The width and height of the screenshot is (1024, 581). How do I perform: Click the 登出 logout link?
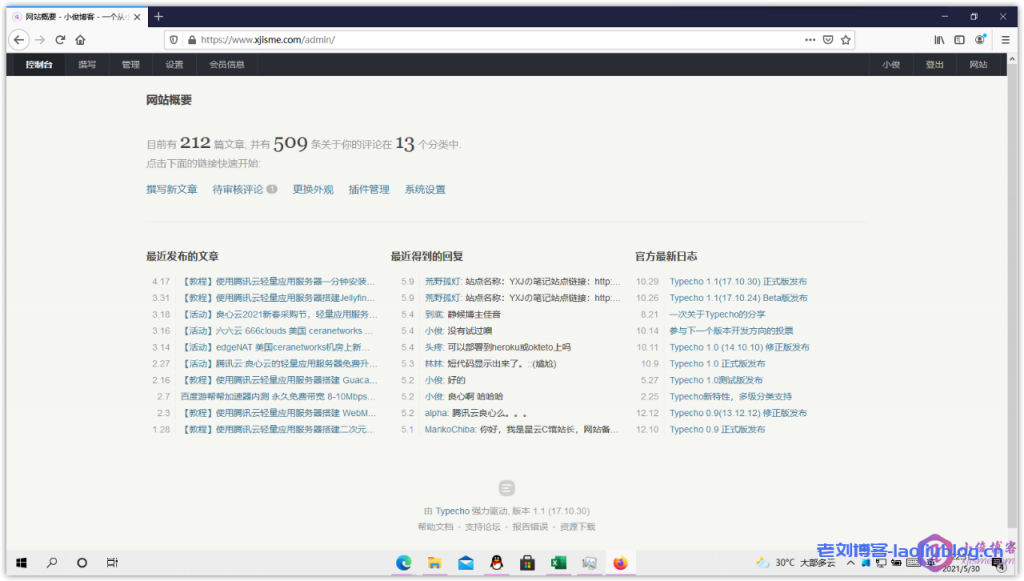point(934,65)
